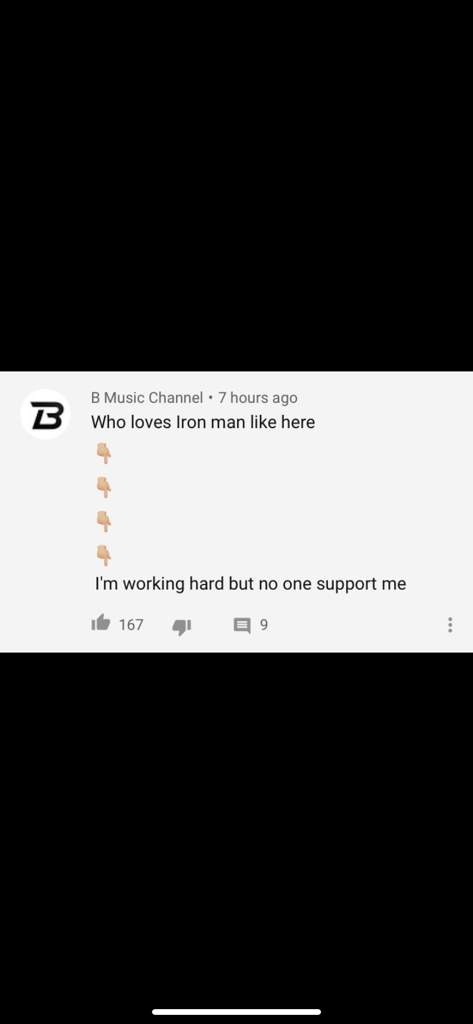The width and height of the screenshot is (473, 1024).
Task: Tap the third pointing-down hand emoji
Action: tap(103, 521)
